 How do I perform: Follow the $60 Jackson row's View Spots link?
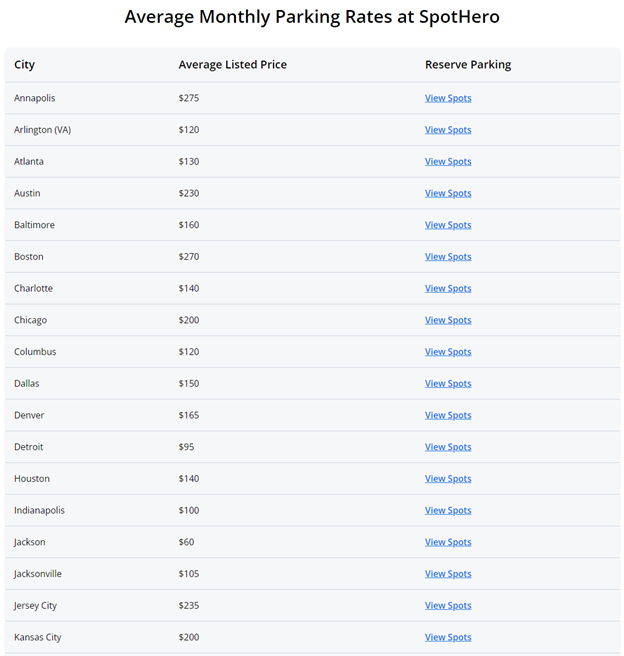point(448,542)
